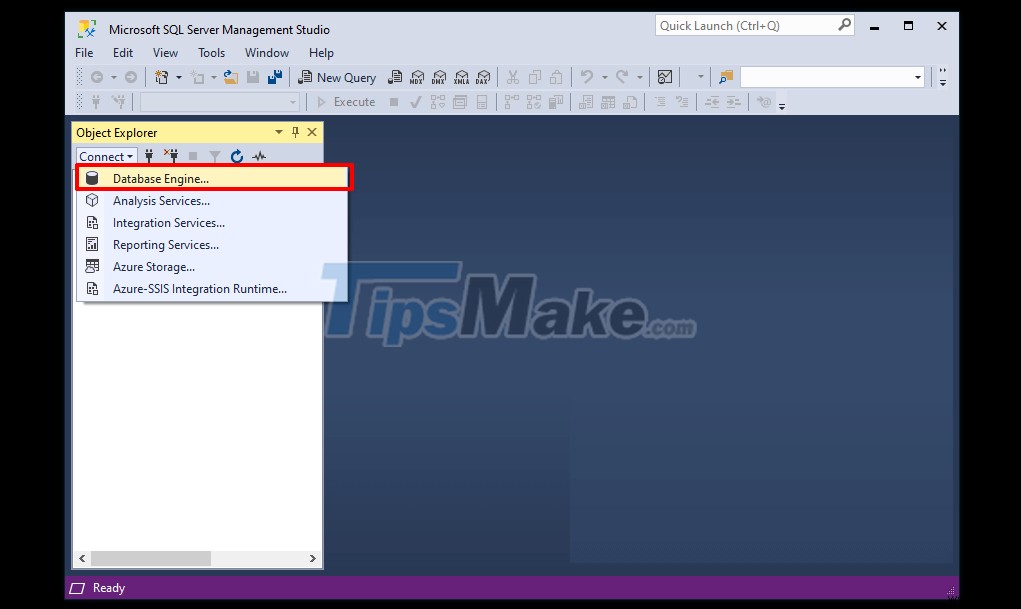The image size is (1021, 609).
Task: Open the Undo history dropdown arrow
Action: point(604,78)
